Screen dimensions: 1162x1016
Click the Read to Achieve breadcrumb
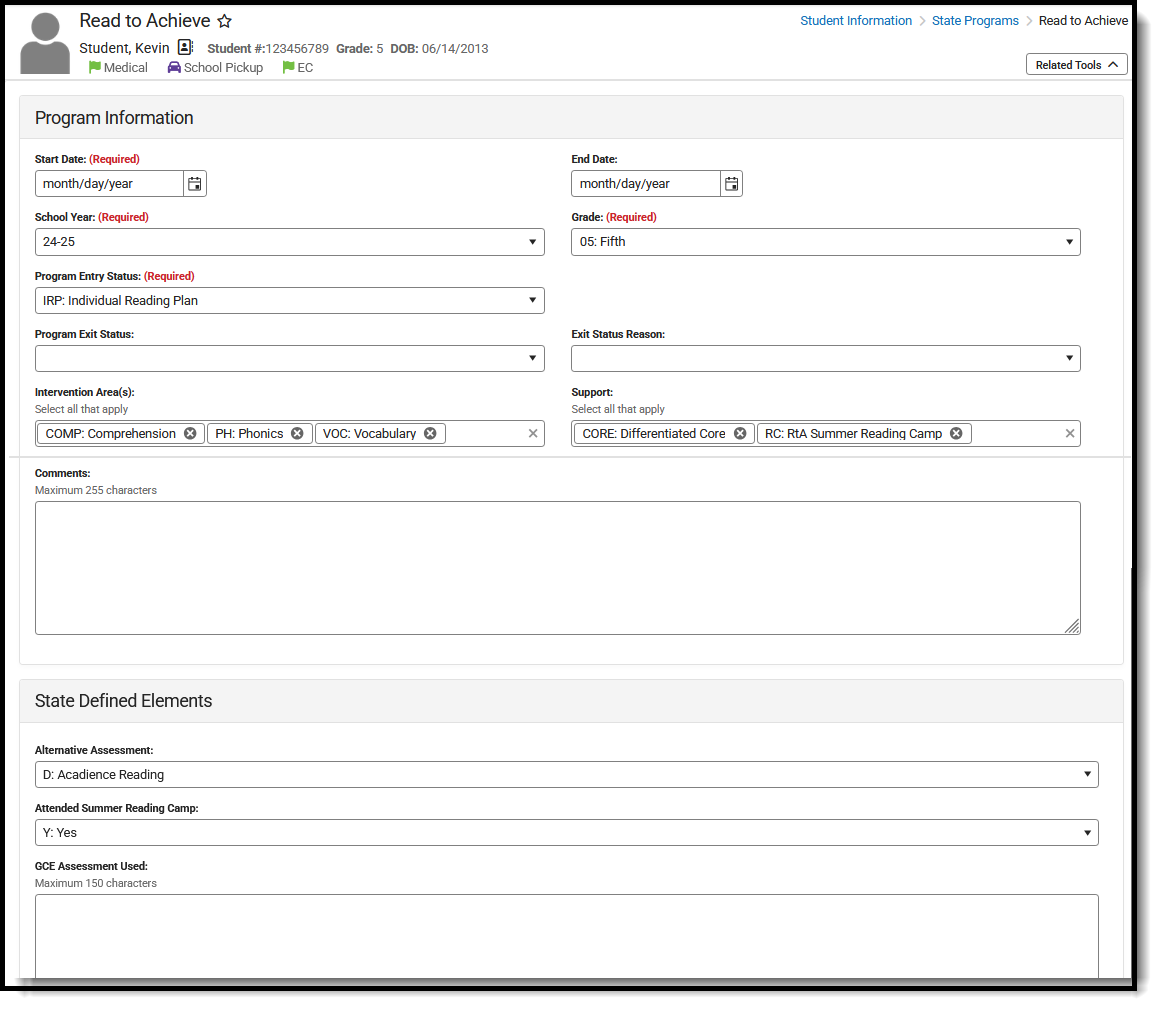pyautogui.click(x=1083, y=21)
